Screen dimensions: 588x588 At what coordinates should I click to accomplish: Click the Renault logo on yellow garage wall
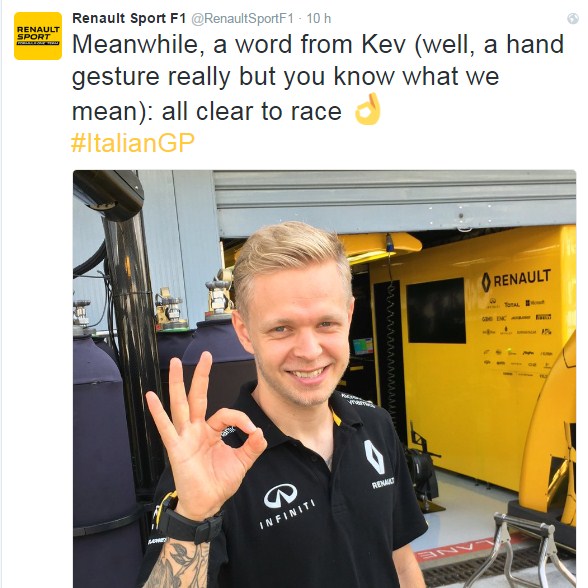(x=516, y=280)
